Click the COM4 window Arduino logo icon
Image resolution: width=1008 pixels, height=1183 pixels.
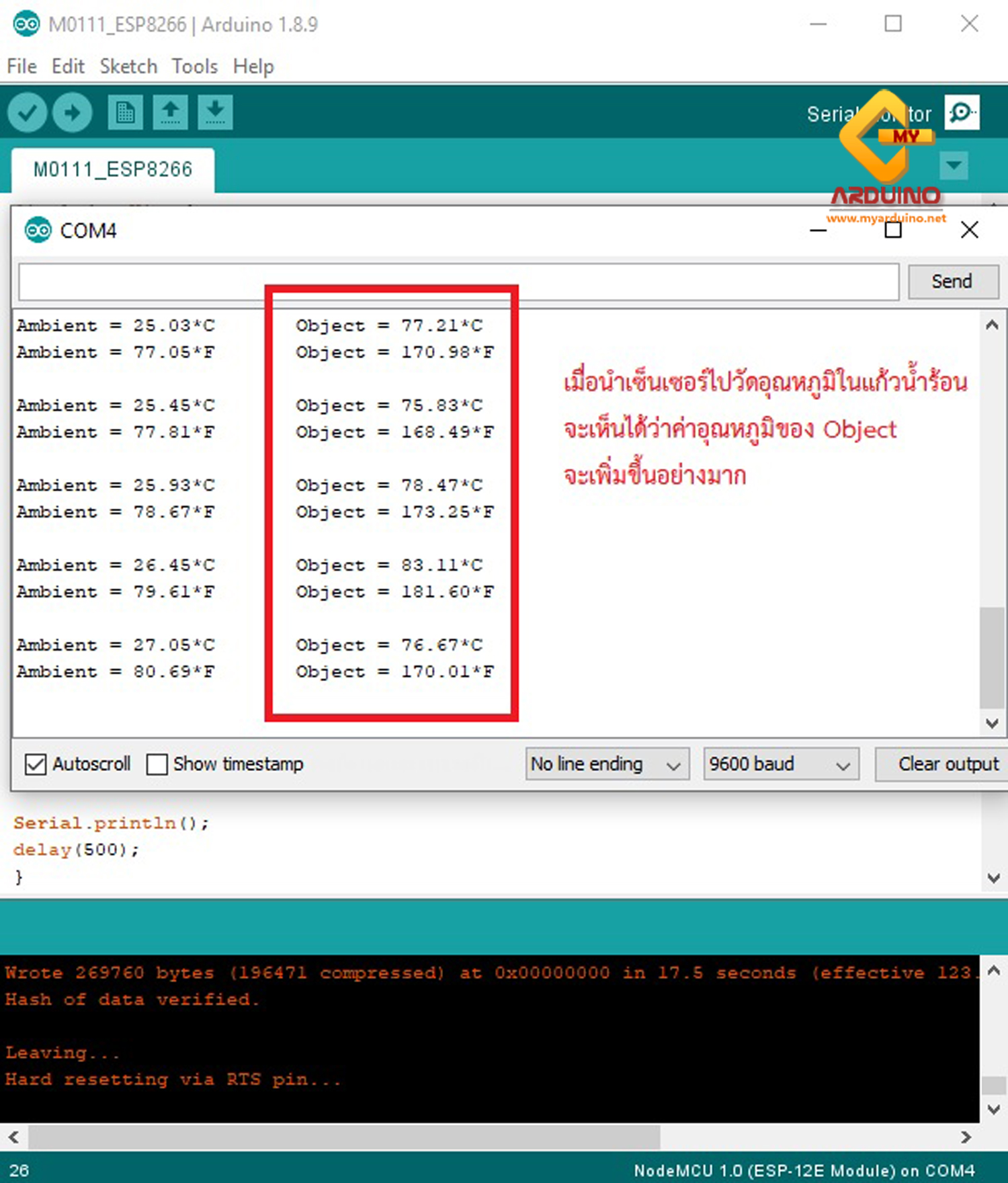coord(38,231)
